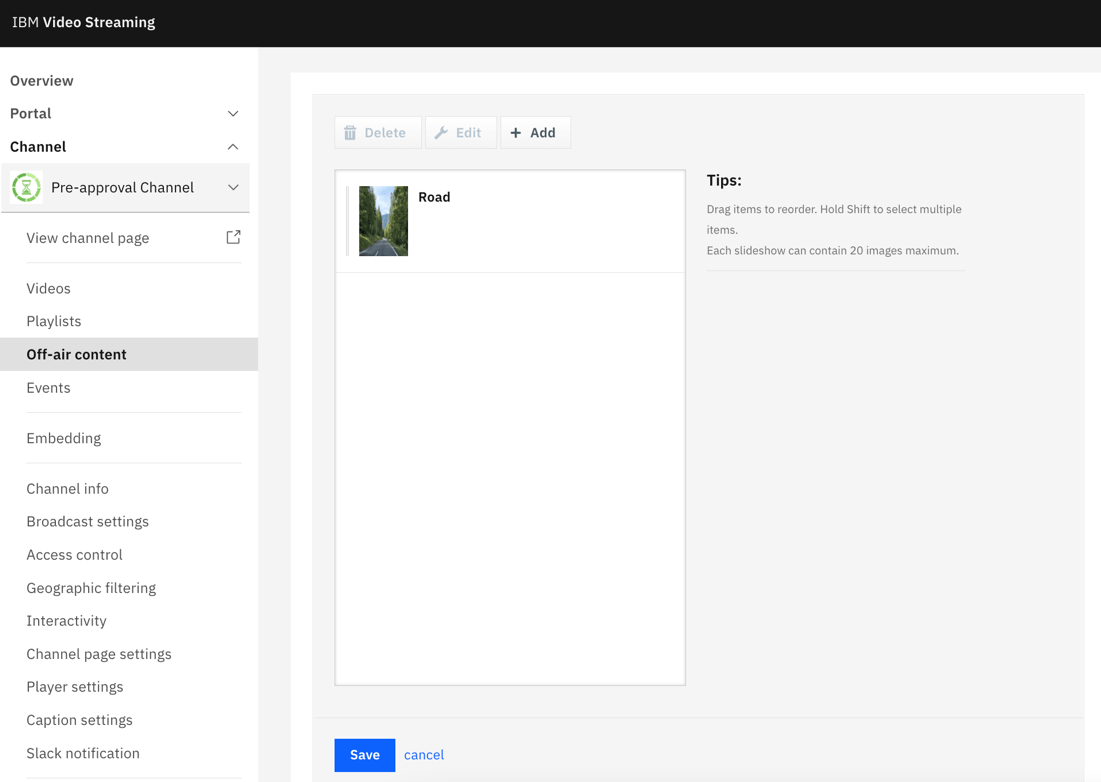Open Channel page settings

[x=99, y=654]
